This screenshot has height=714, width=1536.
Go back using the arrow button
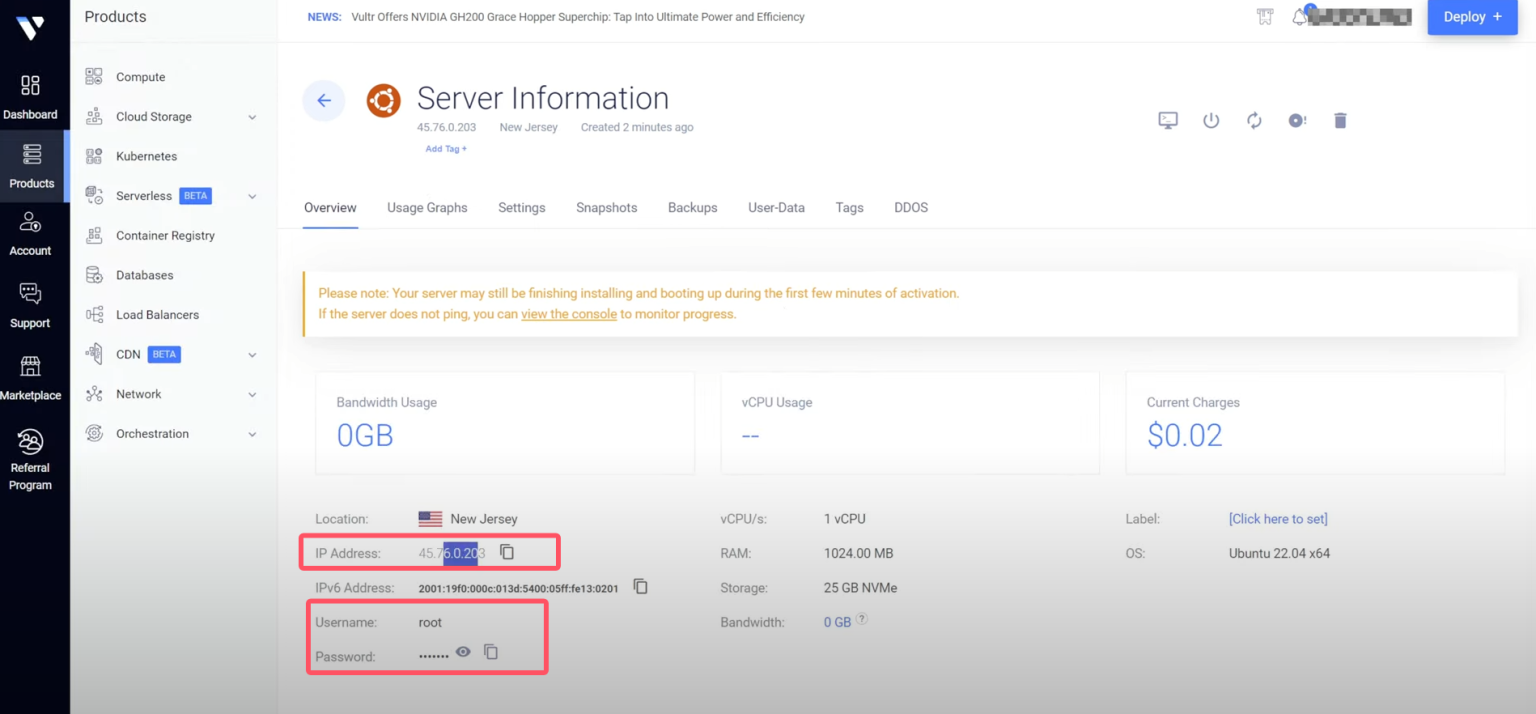pos(324,100)
